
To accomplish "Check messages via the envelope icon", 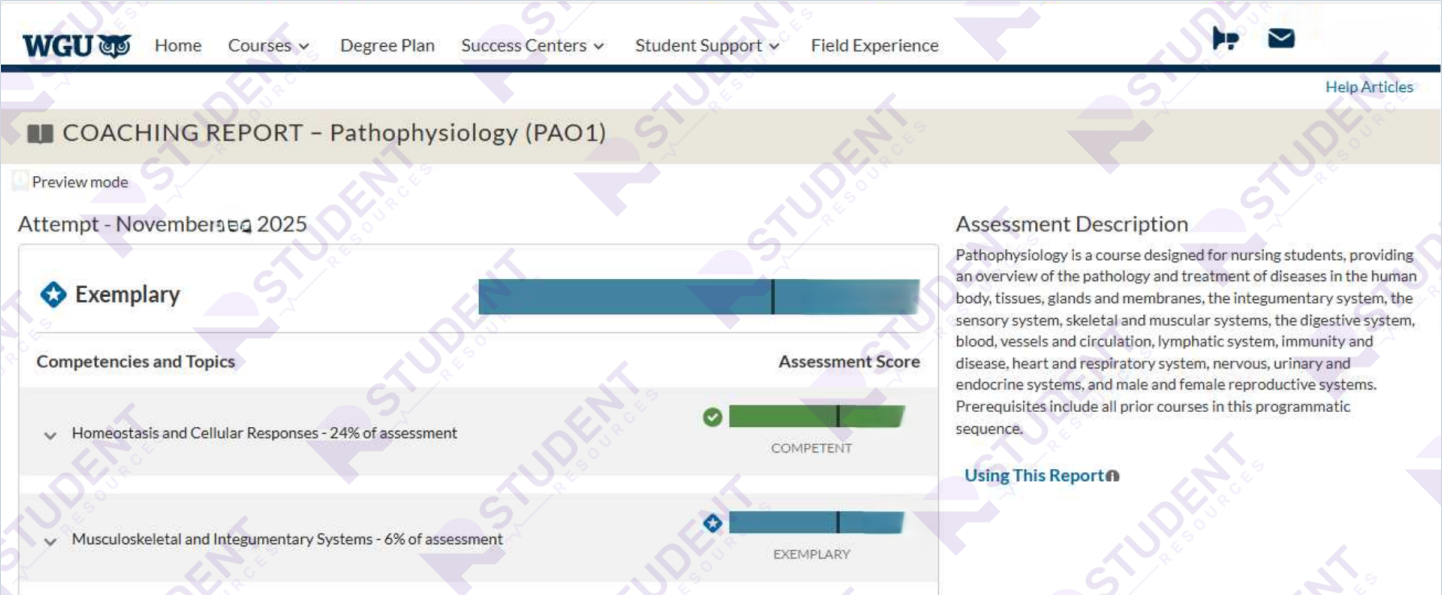I will pyautogui.click(x=1281, y=37).
